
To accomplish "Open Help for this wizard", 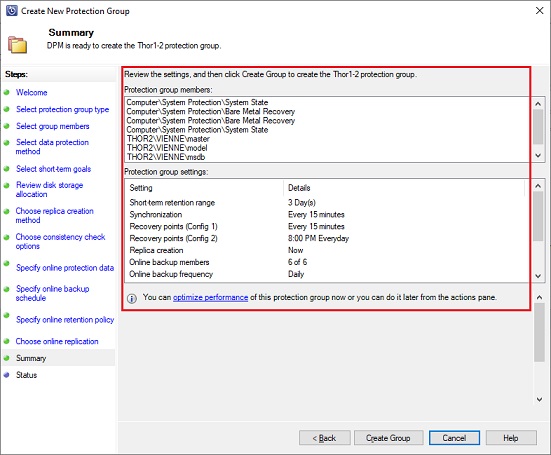I will click(511, 438).
